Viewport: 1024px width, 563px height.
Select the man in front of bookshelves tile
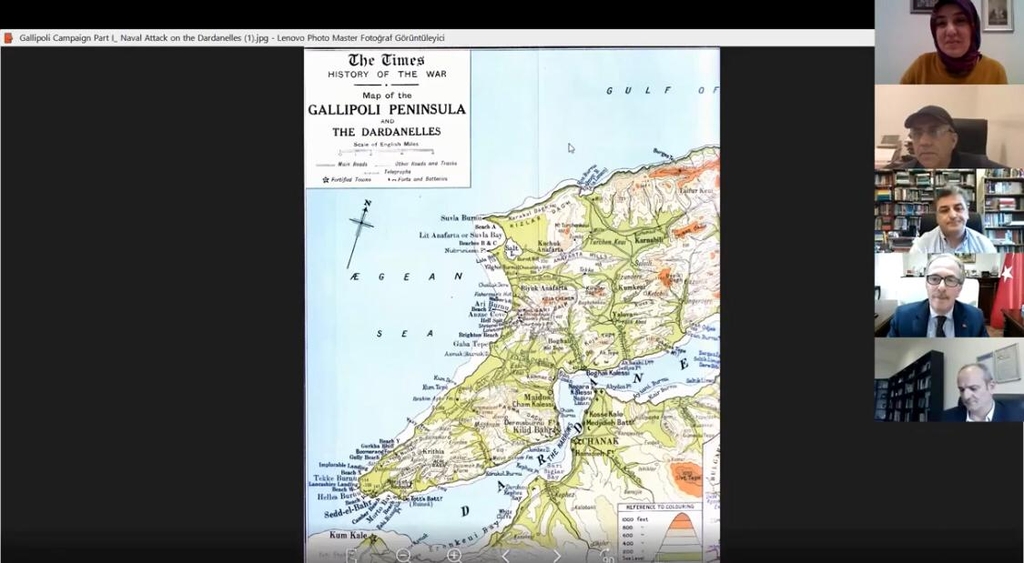[949, 210]
